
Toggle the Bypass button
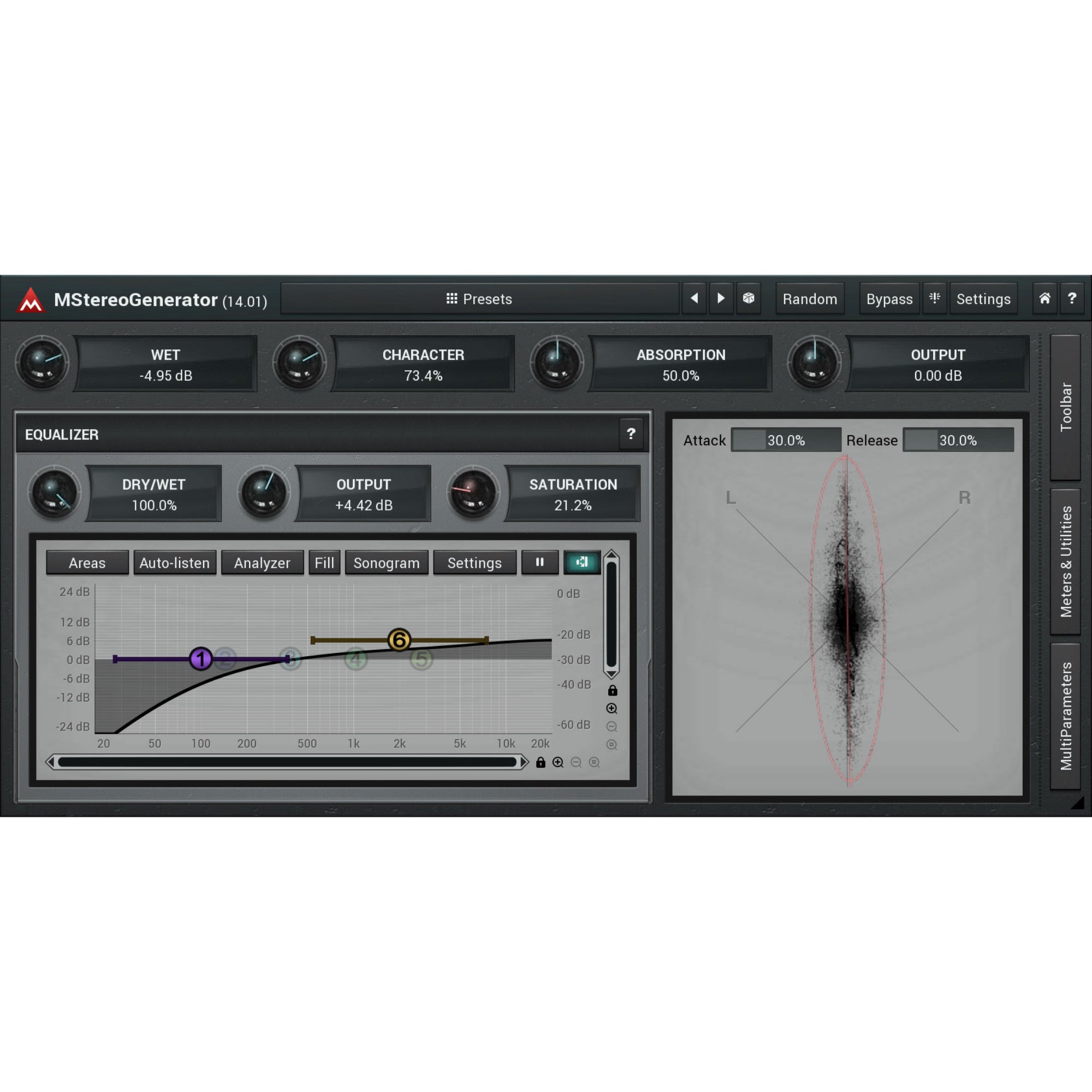[889, 299]
